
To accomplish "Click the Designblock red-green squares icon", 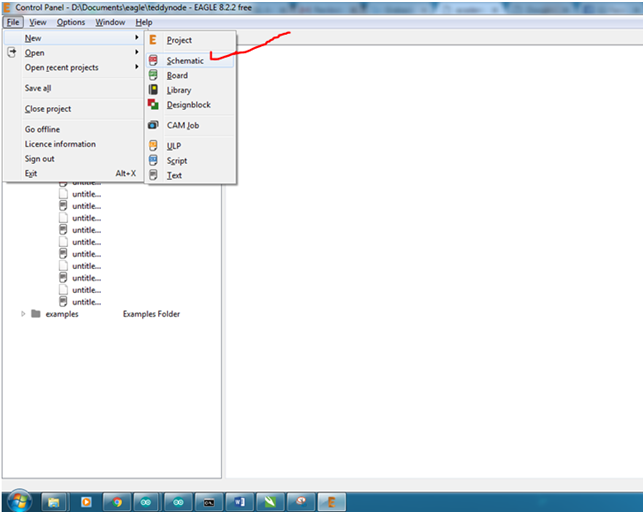I will [153, 104].
